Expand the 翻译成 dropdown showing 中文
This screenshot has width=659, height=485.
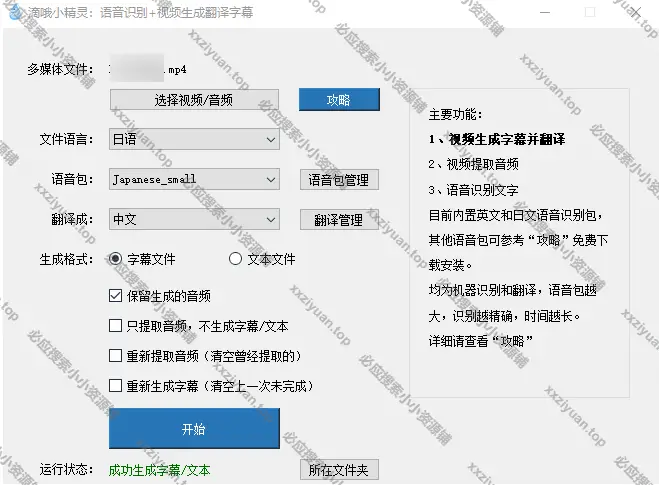pos(193,219)
